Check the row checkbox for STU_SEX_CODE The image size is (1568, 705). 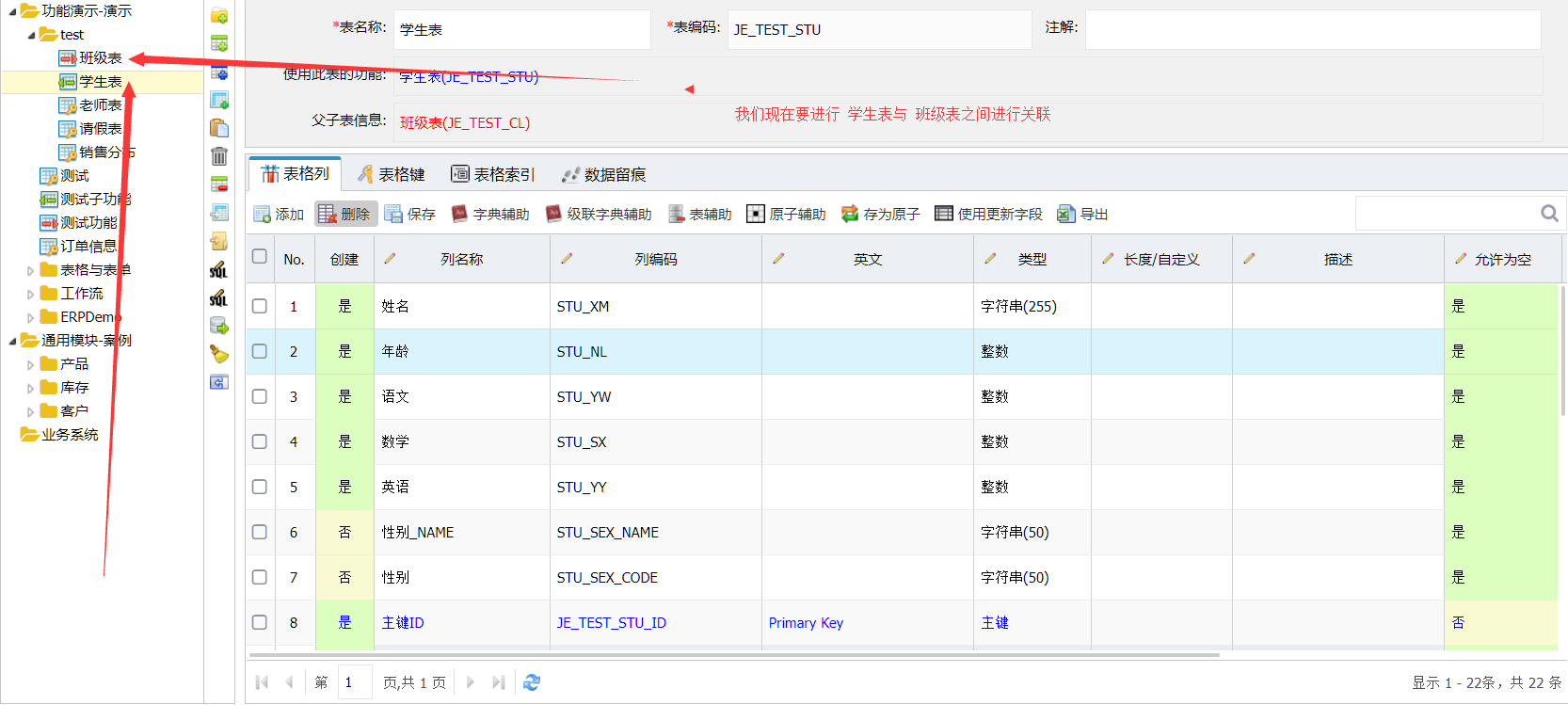point(260,577)
